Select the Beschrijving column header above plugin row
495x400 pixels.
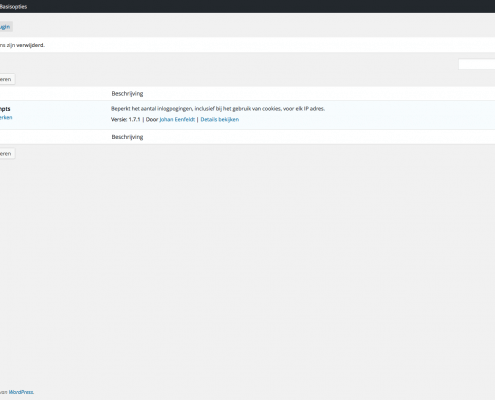127,94
